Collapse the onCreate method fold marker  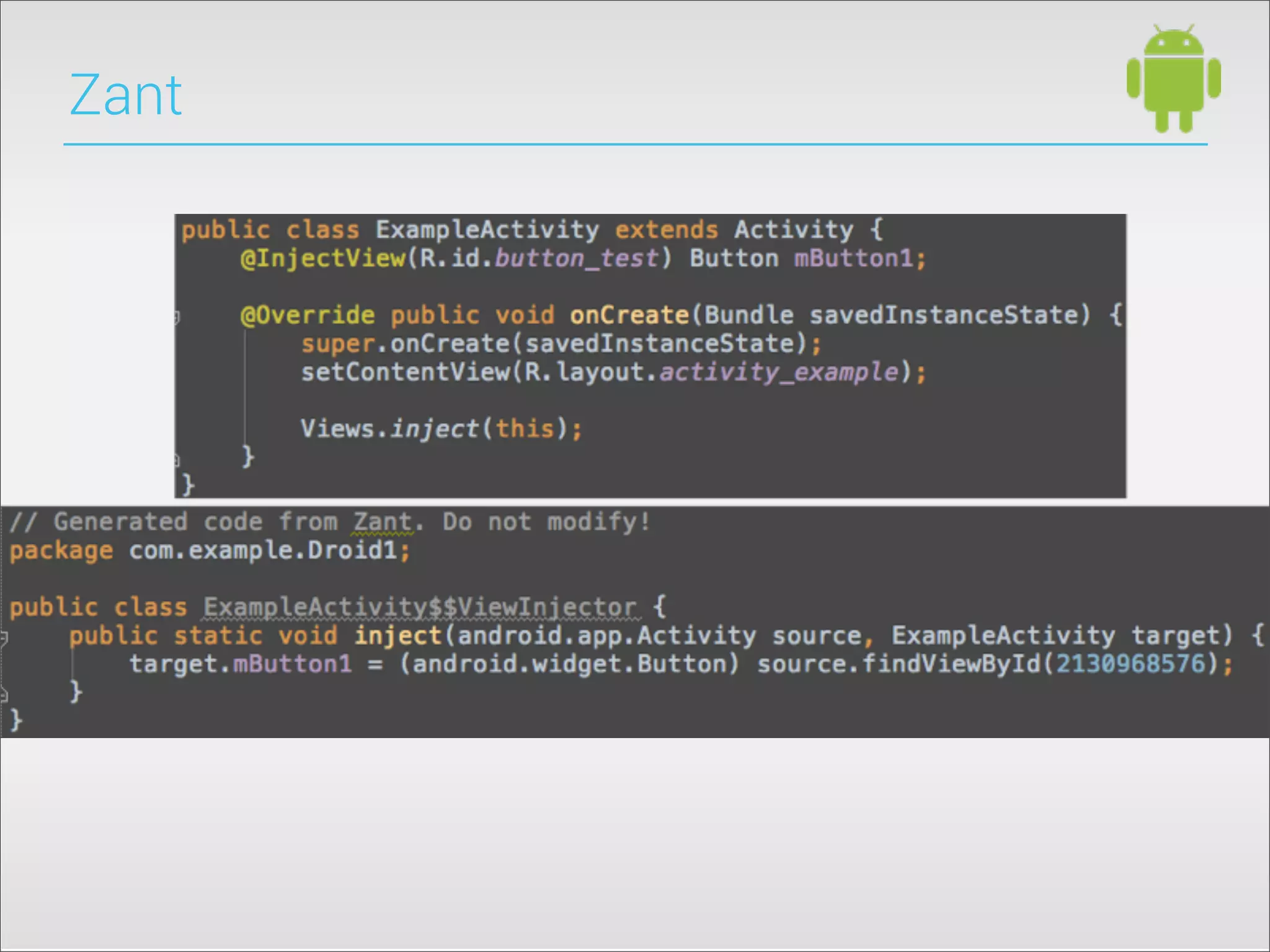177,317
